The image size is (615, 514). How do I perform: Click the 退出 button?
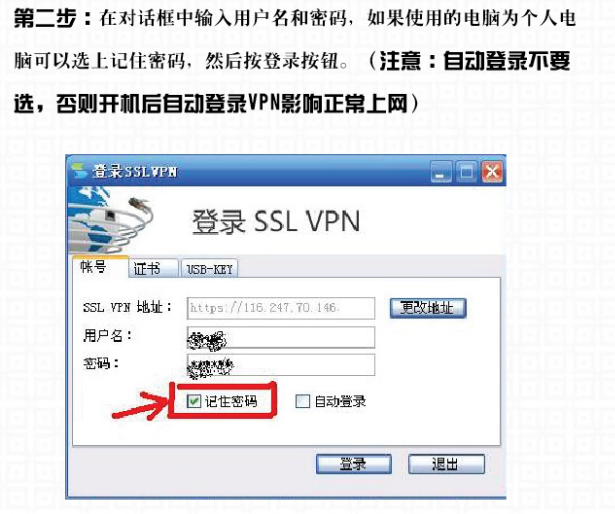point(446,464)
